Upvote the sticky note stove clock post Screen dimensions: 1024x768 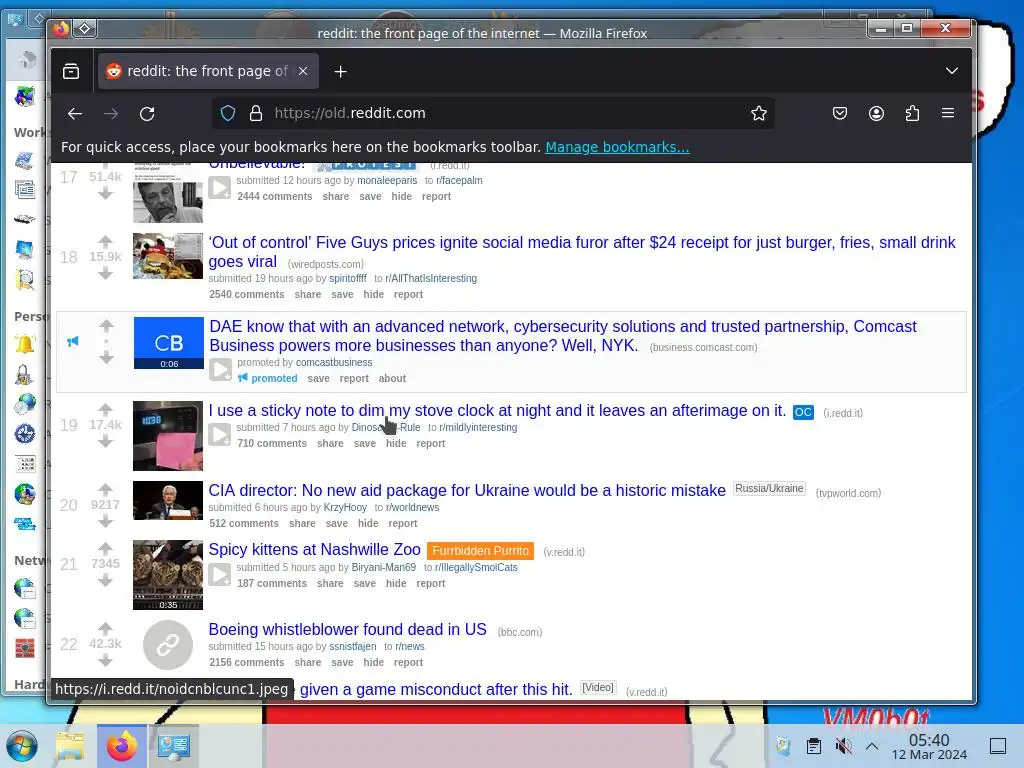click(x=105, y=409)
